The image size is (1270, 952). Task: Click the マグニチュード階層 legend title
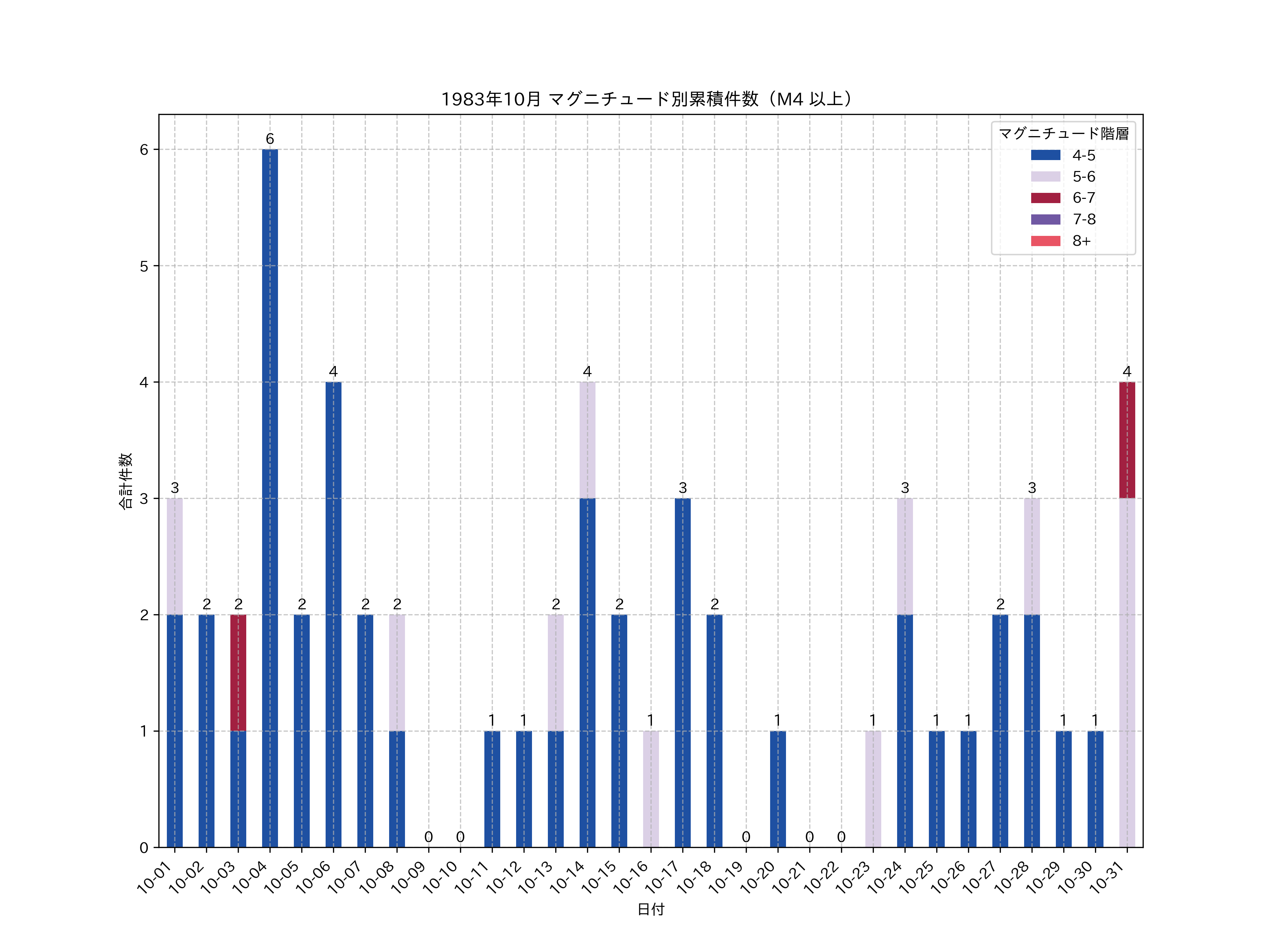click(1063, 134)
